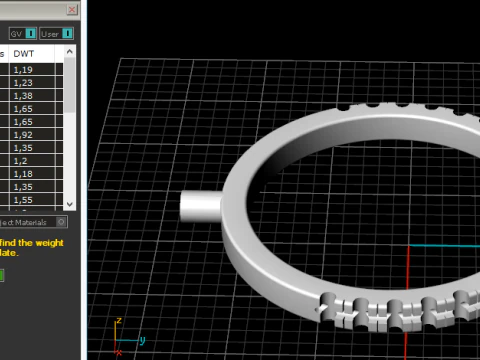The height and width of the screenshot is (360, 480).
Task: Select the 1,65 cell directly above 1,92
Action: 32,121
